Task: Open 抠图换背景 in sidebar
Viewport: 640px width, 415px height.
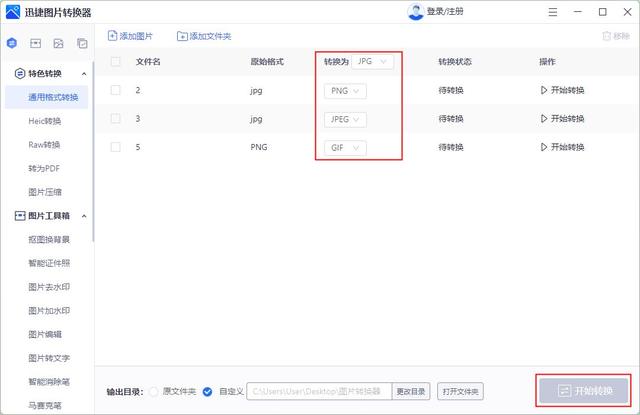Action: [x=49, y=239]
